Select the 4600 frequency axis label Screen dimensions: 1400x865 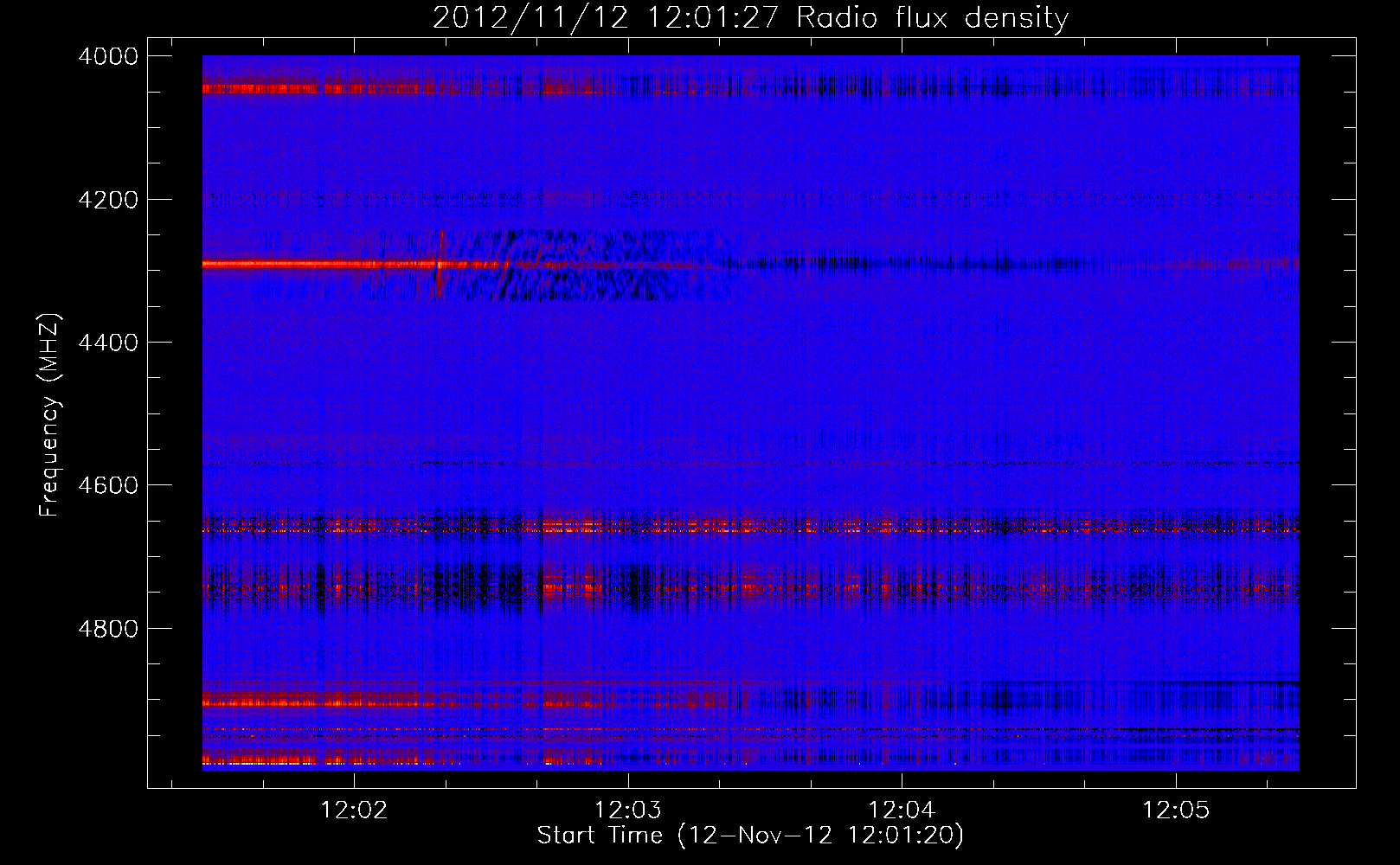pos(108,485)
